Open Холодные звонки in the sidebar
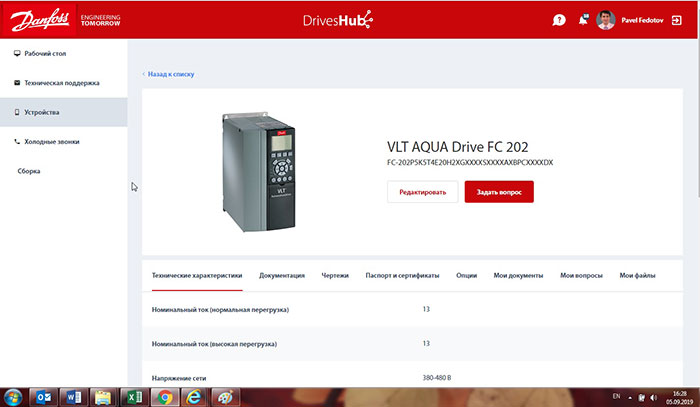Screen dimensions: 700x407 (x=52, y=141)
